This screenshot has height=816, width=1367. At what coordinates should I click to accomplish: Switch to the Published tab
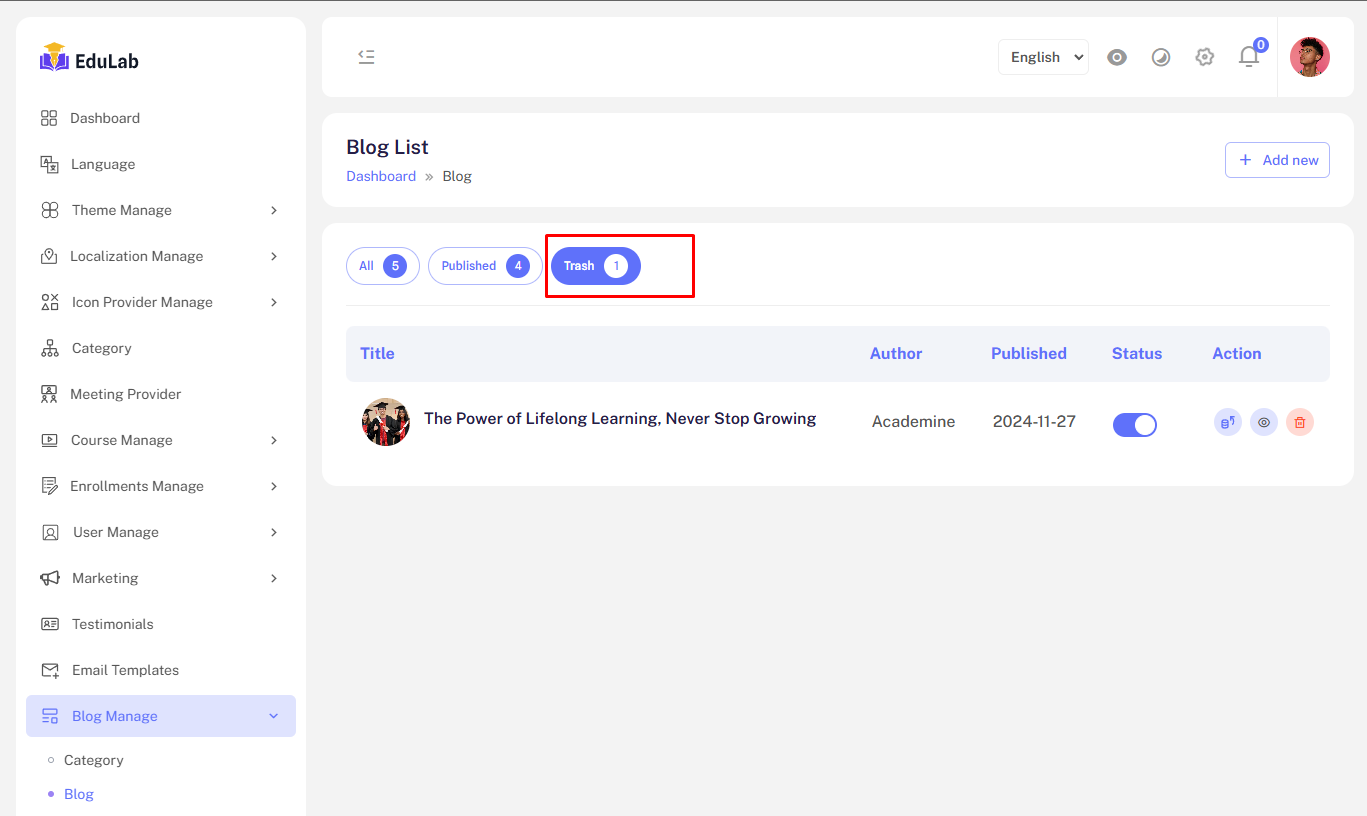click(484, 266)
